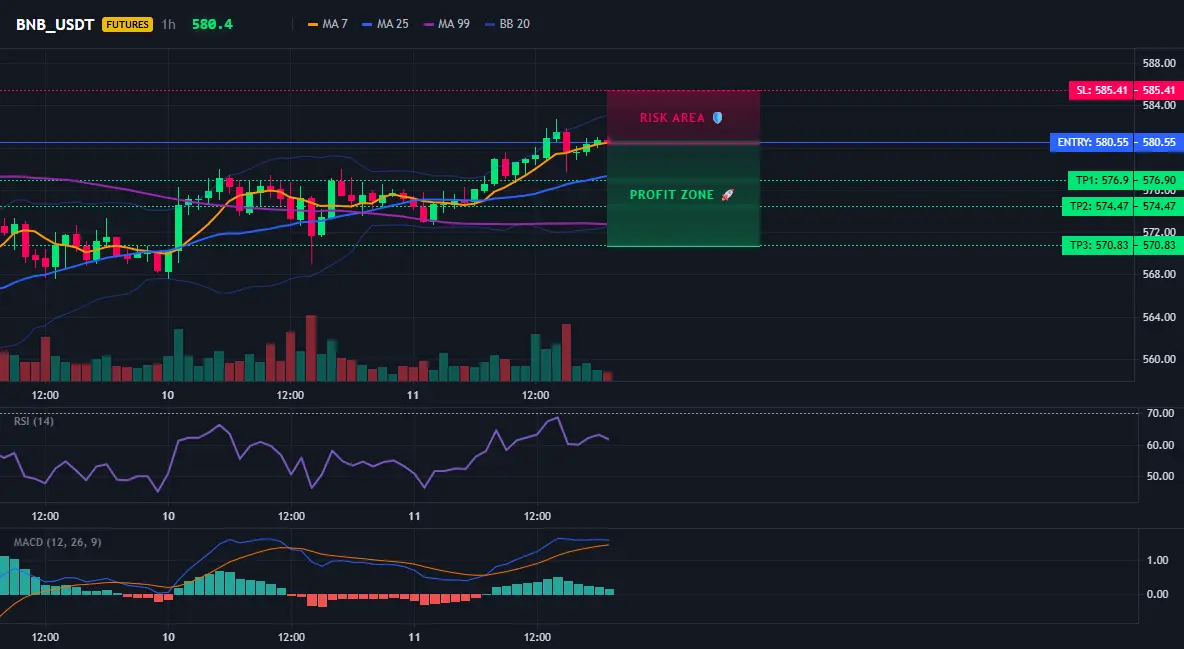Select the BNB_USDT symbol name
The image size is (1184, 649).
[55, 24]
